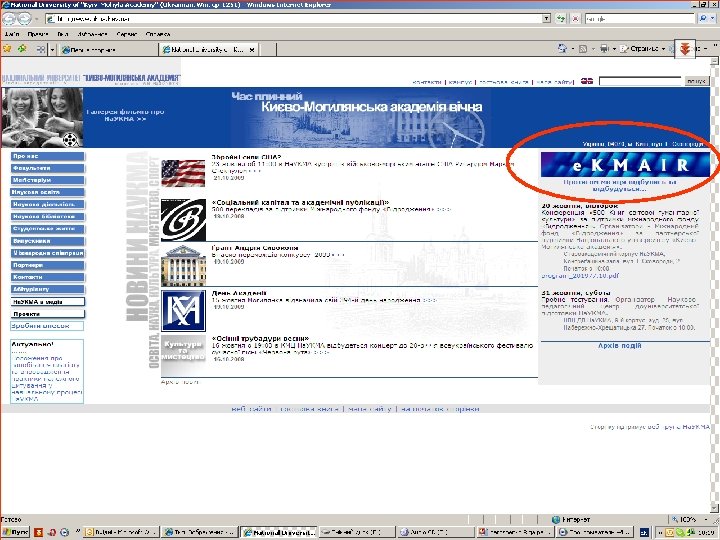The image size is (720, 540).
Task: Open the Партнери sidebar item
Action: pyautogui.click(x=48, y=265)
